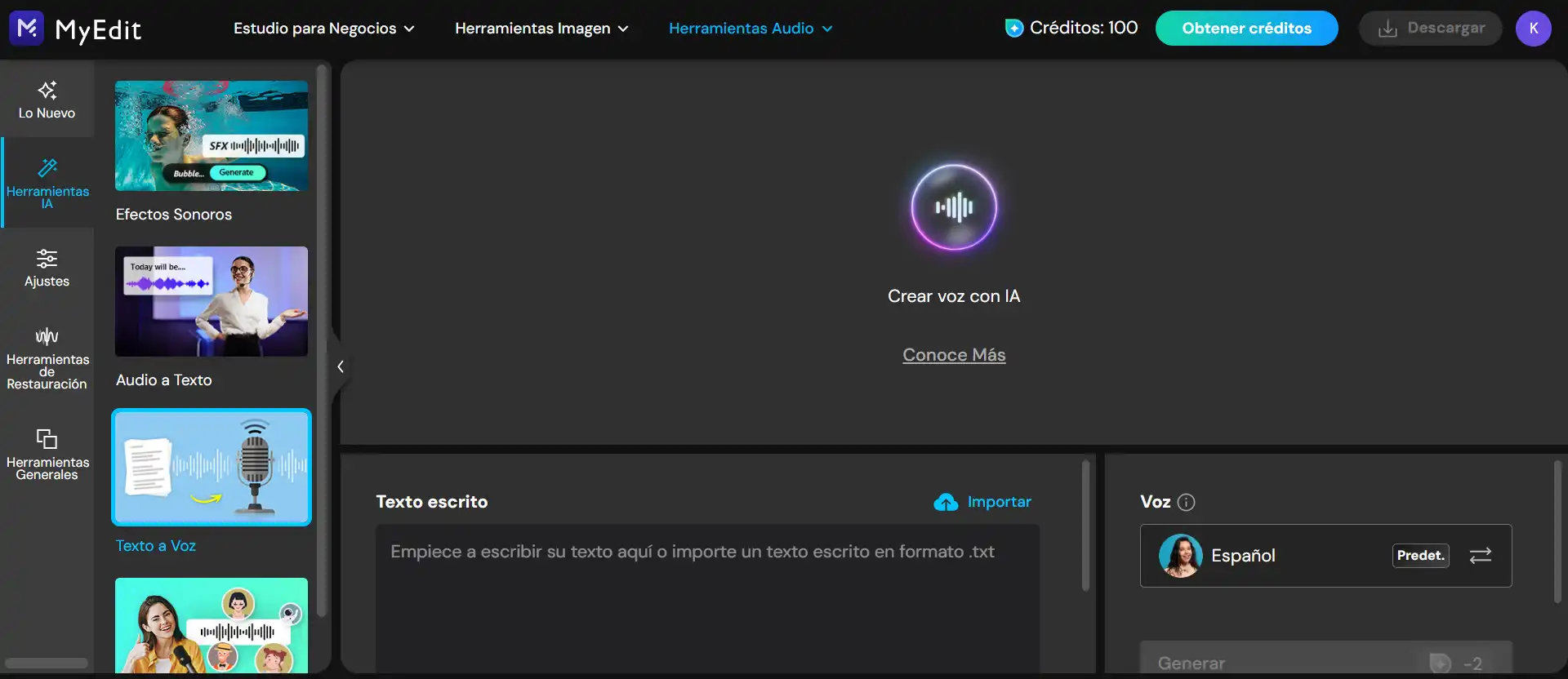1568x679 pixels.
Task: Click the text editor panel scrollbar
Action: tap(1085, 526)
